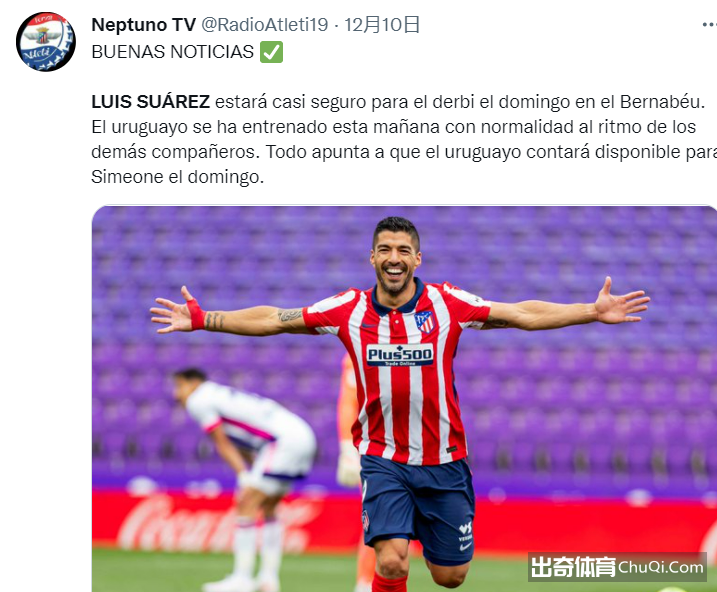Click the Plus500 sponsor logo on the shirt
Screen dimensions: 717x592
400,355
